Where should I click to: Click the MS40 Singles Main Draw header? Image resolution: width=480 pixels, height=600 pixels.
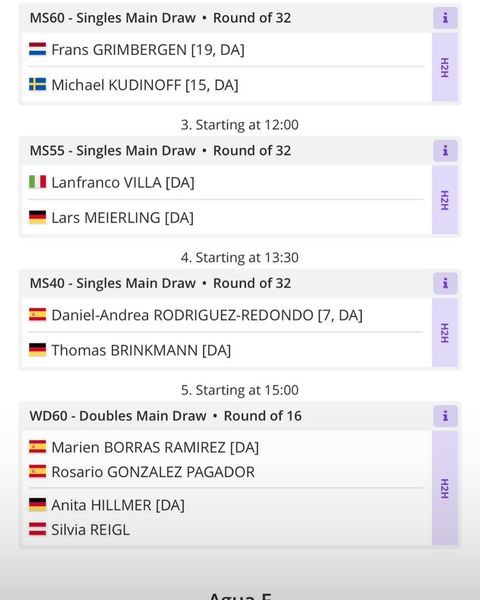[160, 284]
